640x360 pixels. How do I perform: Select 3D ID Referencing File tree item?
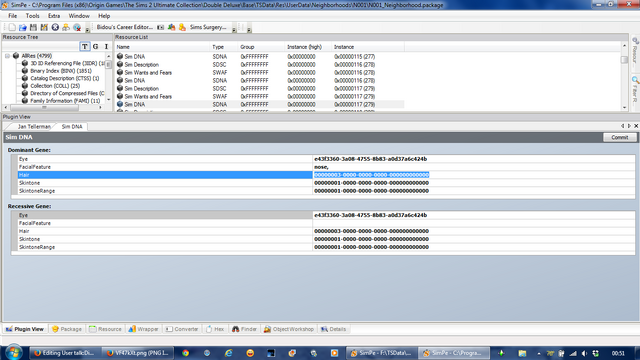[x=64, y=63]
